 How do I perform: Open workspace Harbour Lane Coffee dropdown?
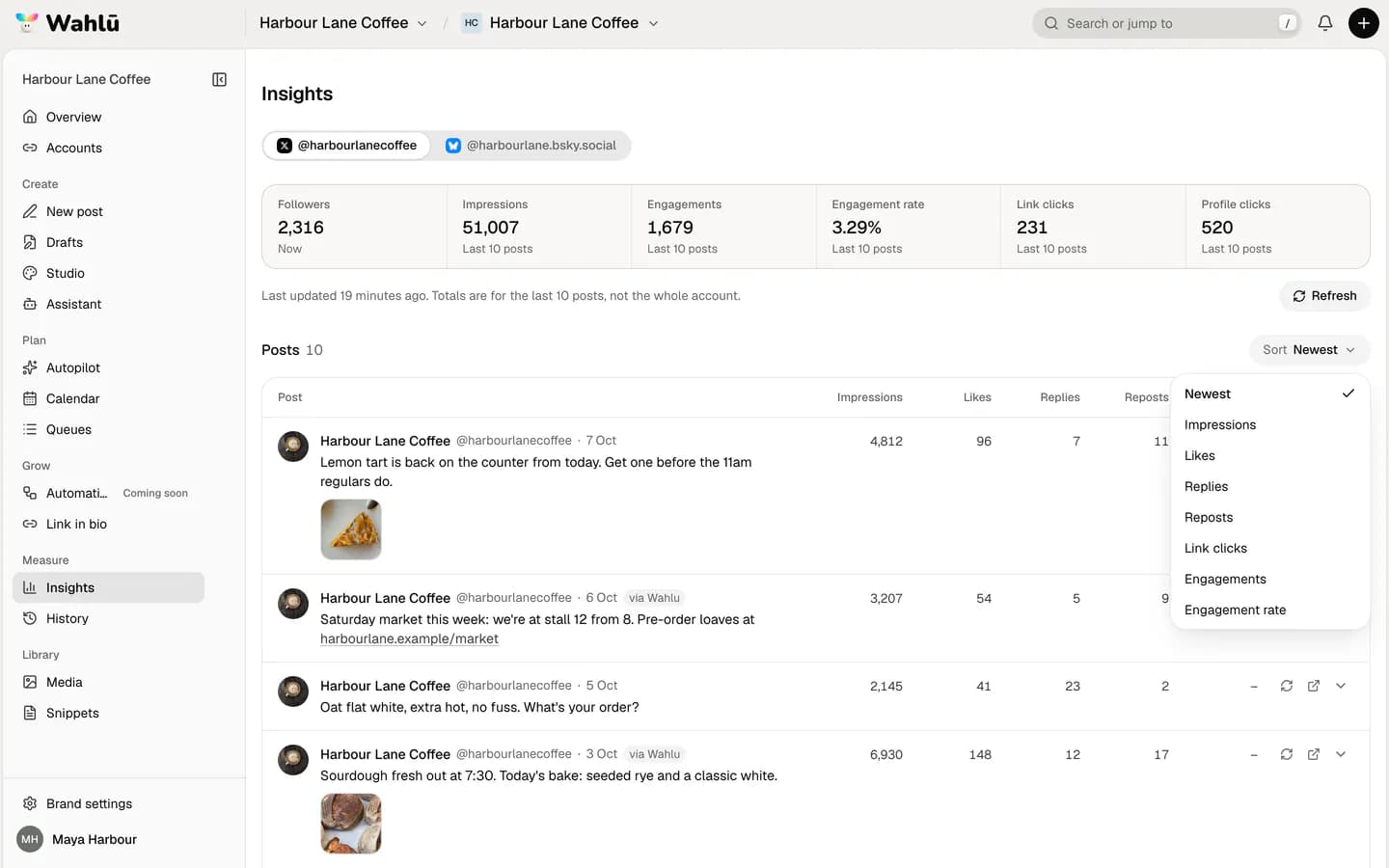coord(343,23)
